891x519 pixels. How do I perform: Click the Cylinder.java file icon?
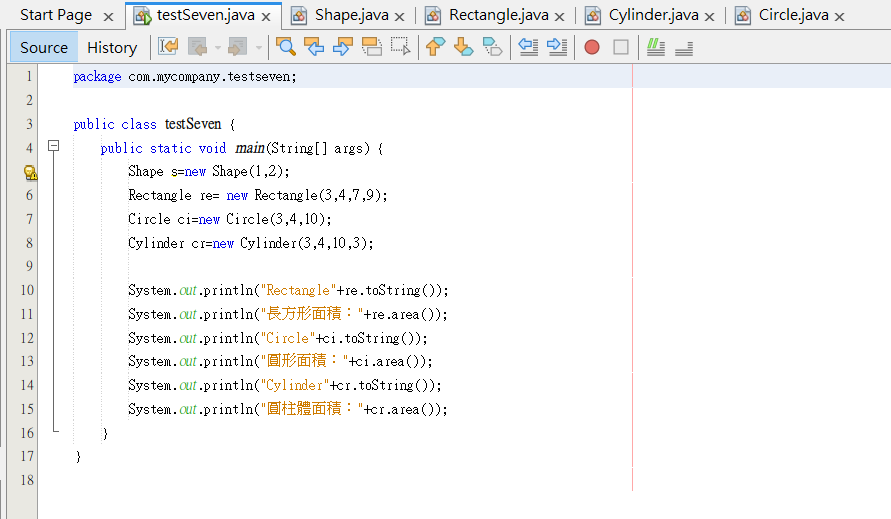(x=593, y=16)
